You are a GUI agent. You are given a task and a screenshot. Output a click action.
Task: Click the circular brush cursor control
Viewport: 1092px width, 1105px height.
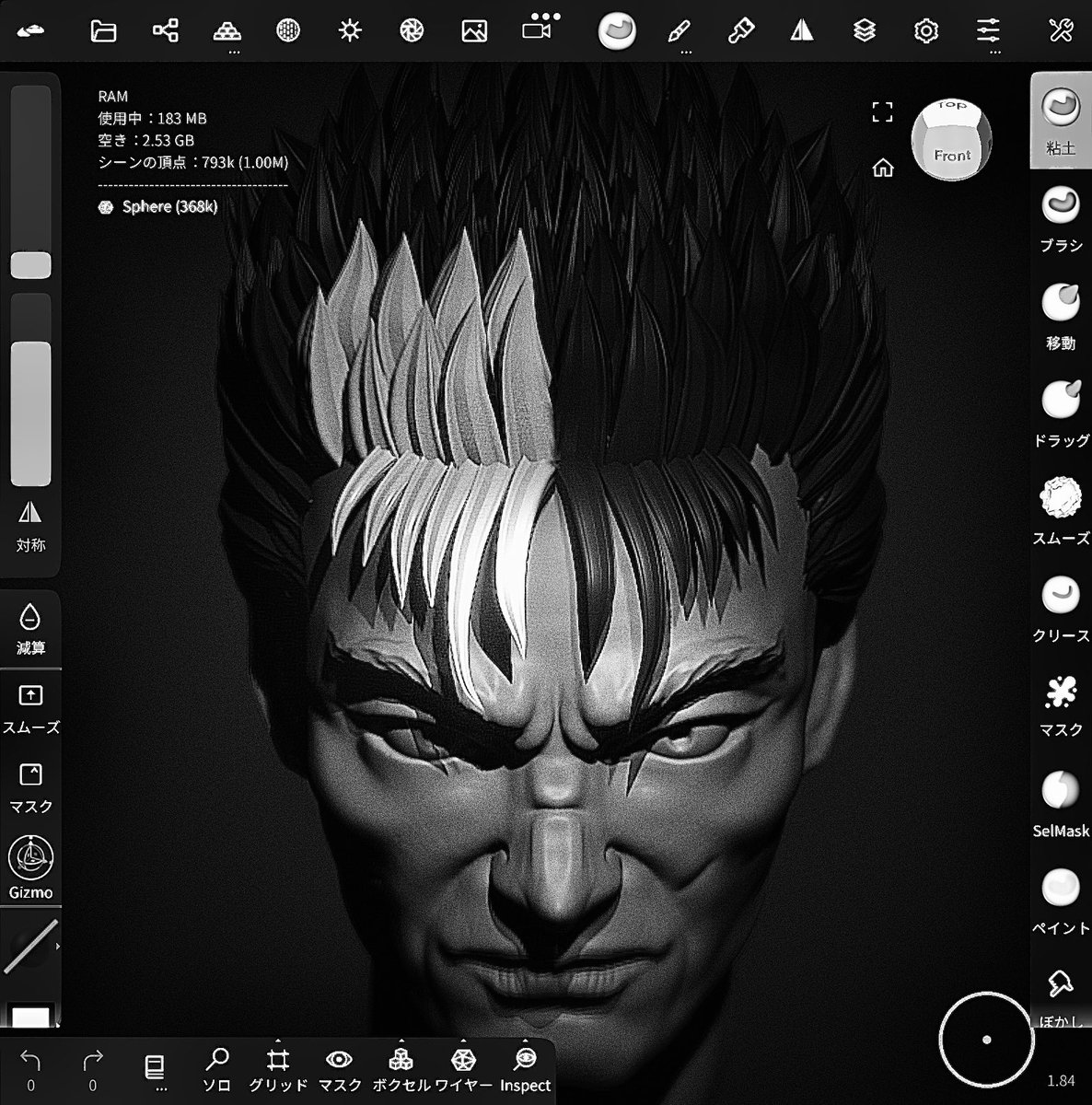pos(985,1039)
